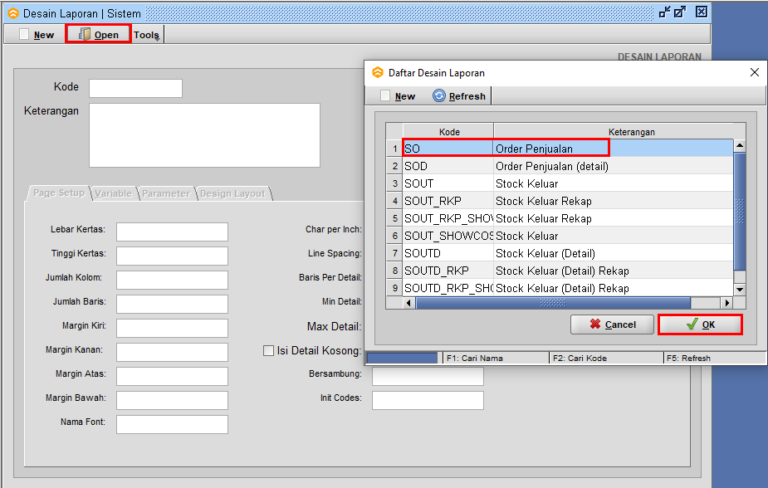Click New in Daftar Desain Laporan dialog

pos(398,96)
